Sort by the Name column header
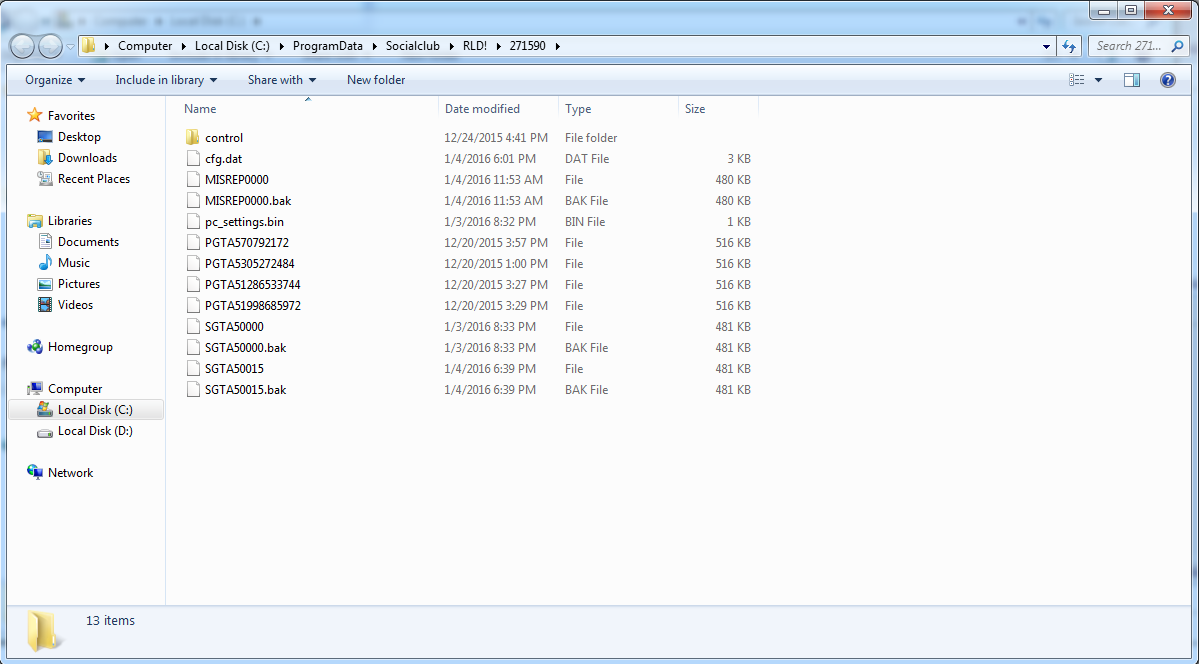This screenshot has height=664, width=1199. coord(309,109)
